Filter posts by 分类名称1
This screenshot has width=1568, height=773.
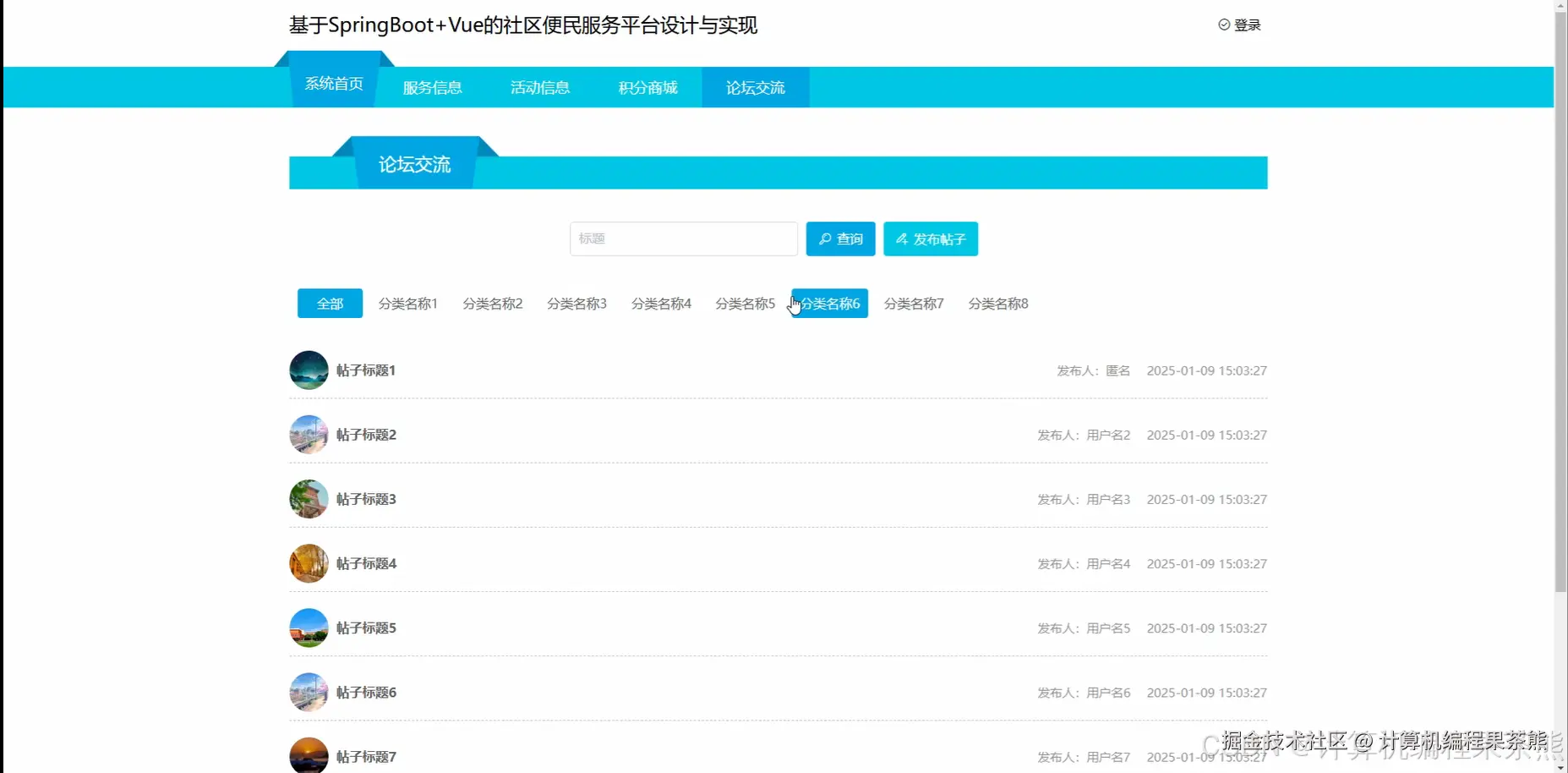pos(408,304)
